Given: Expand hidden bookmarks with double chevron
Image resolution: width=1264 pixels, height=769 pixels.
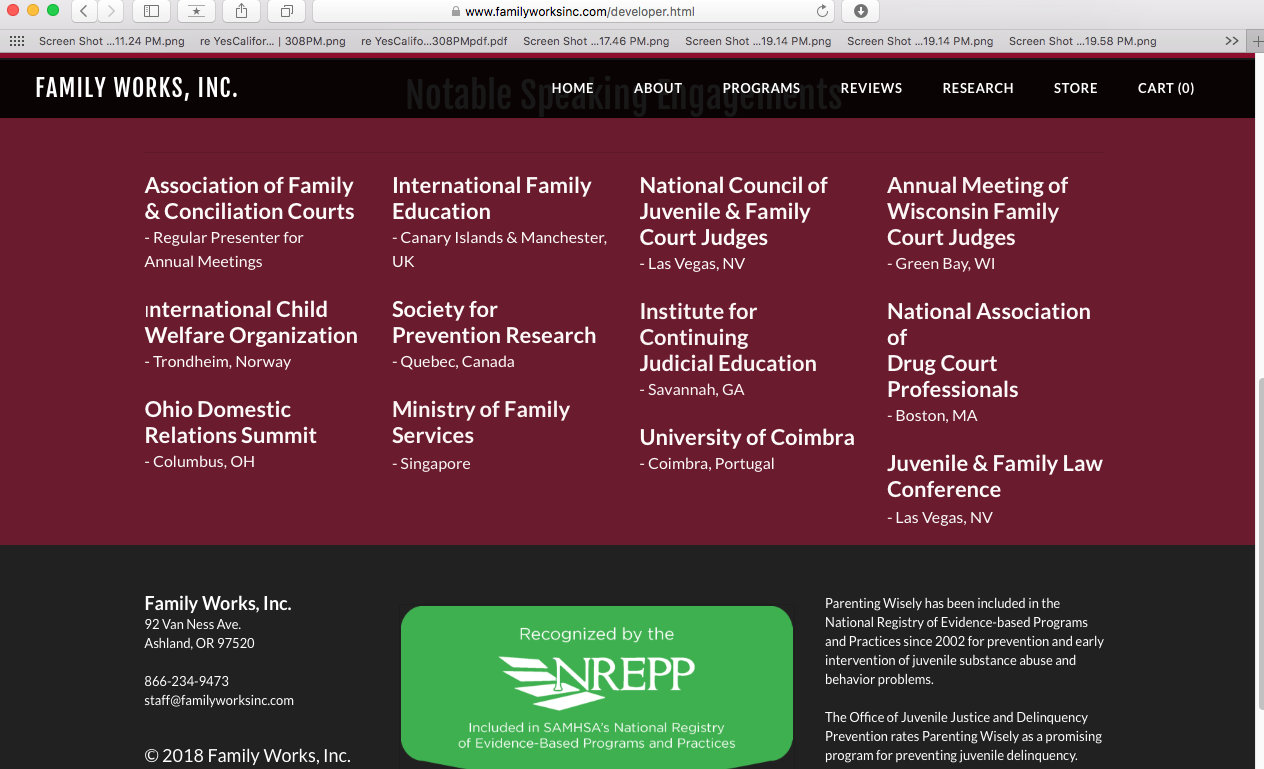Looking at the screenshot, I should pyautogui.click(x=1231, y=41).
